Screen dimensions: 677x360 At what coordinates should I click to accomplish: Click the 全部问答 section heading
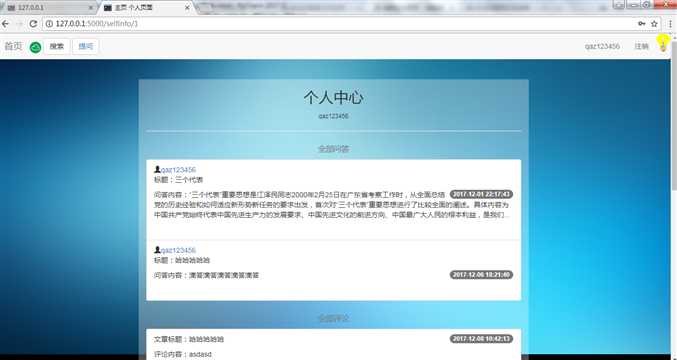(333, 149)
